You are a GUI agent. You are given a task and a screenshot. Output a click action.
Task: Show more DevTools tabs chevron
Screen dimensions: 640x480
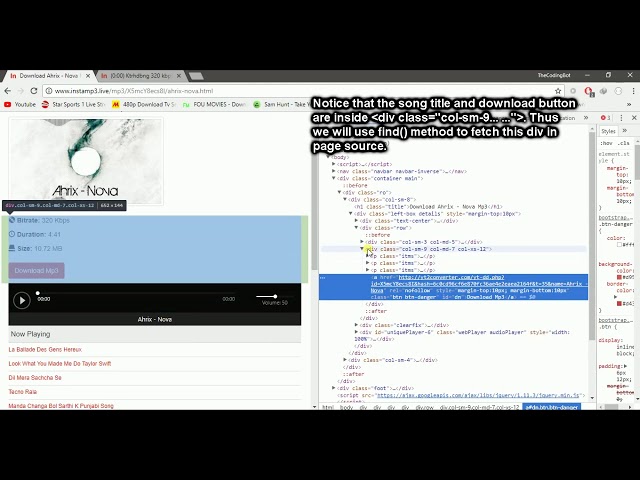point(586,118)
